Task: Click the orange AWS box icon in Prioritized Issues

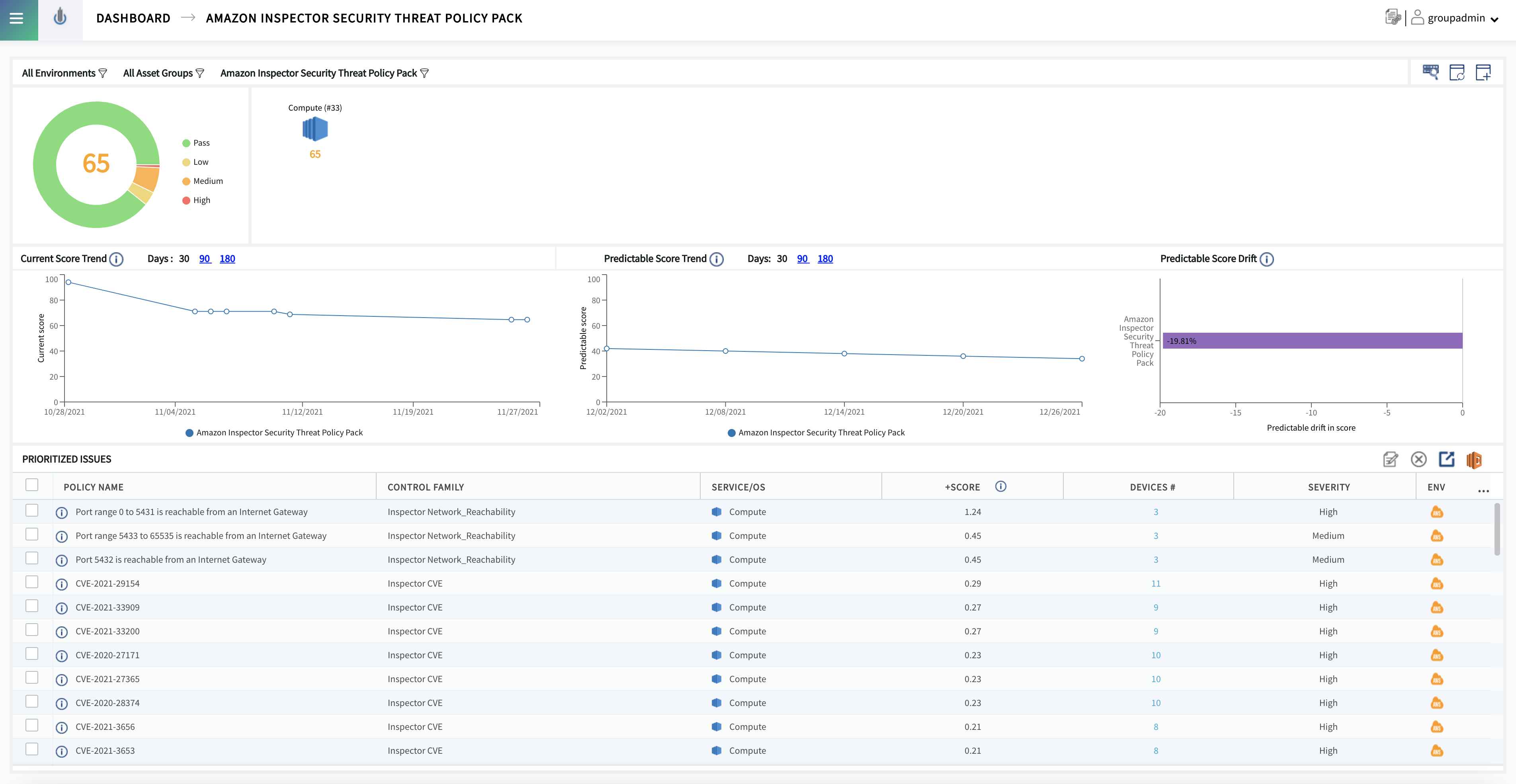Action: (1474, 459)
